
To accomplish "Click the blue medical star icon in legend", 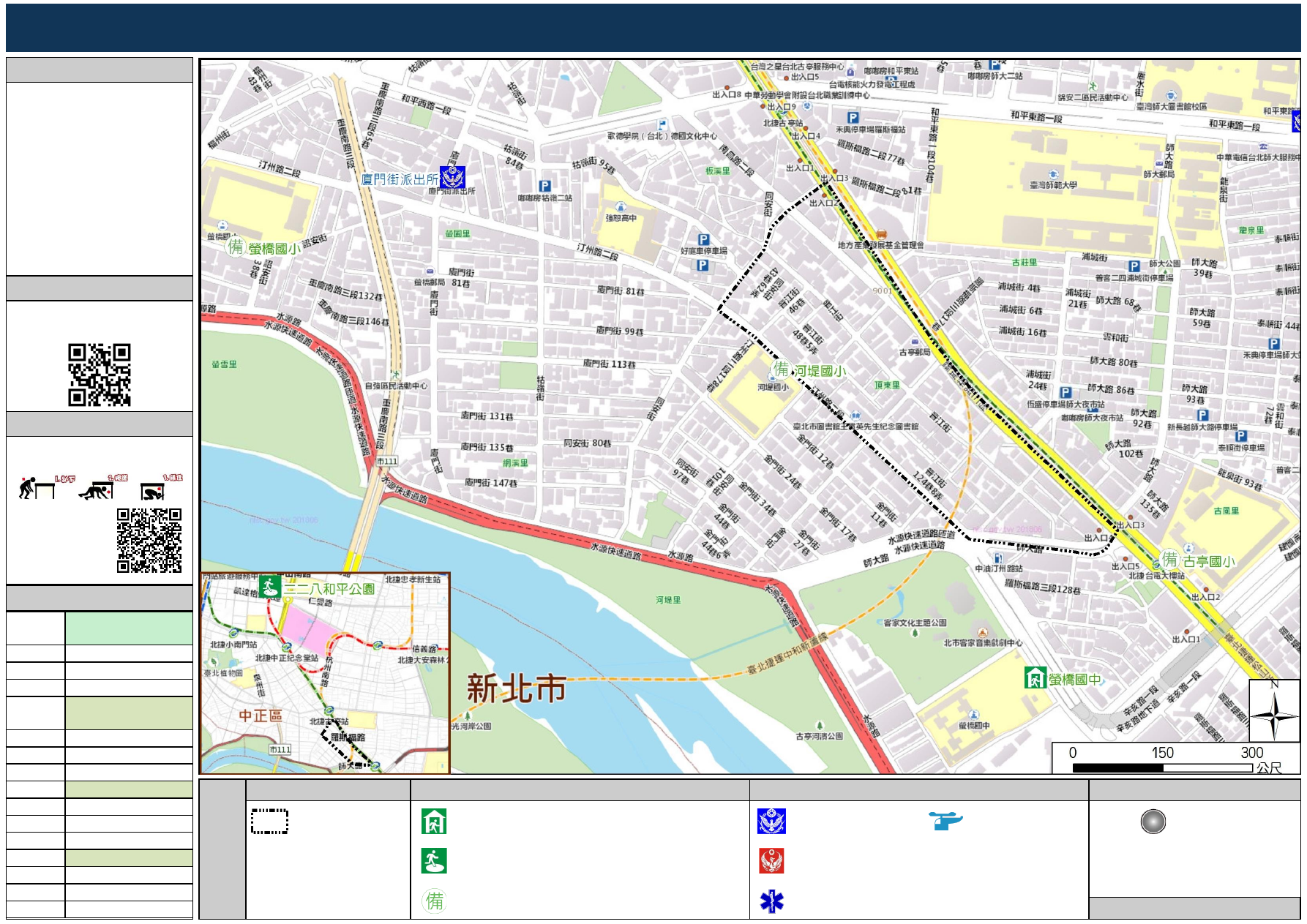I will tap(771, 901).
